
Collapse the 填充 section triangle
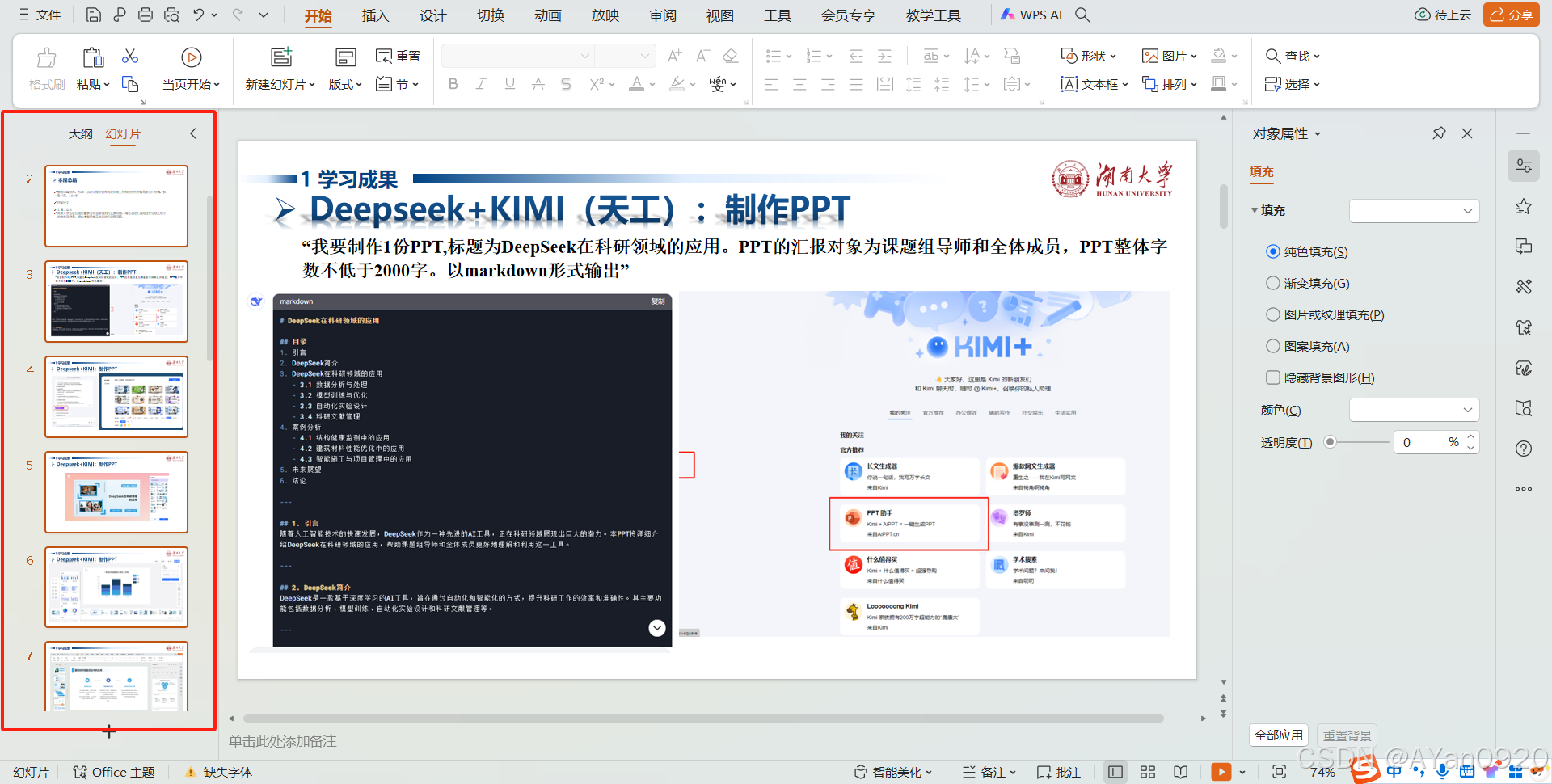[x=1255, y=211]
